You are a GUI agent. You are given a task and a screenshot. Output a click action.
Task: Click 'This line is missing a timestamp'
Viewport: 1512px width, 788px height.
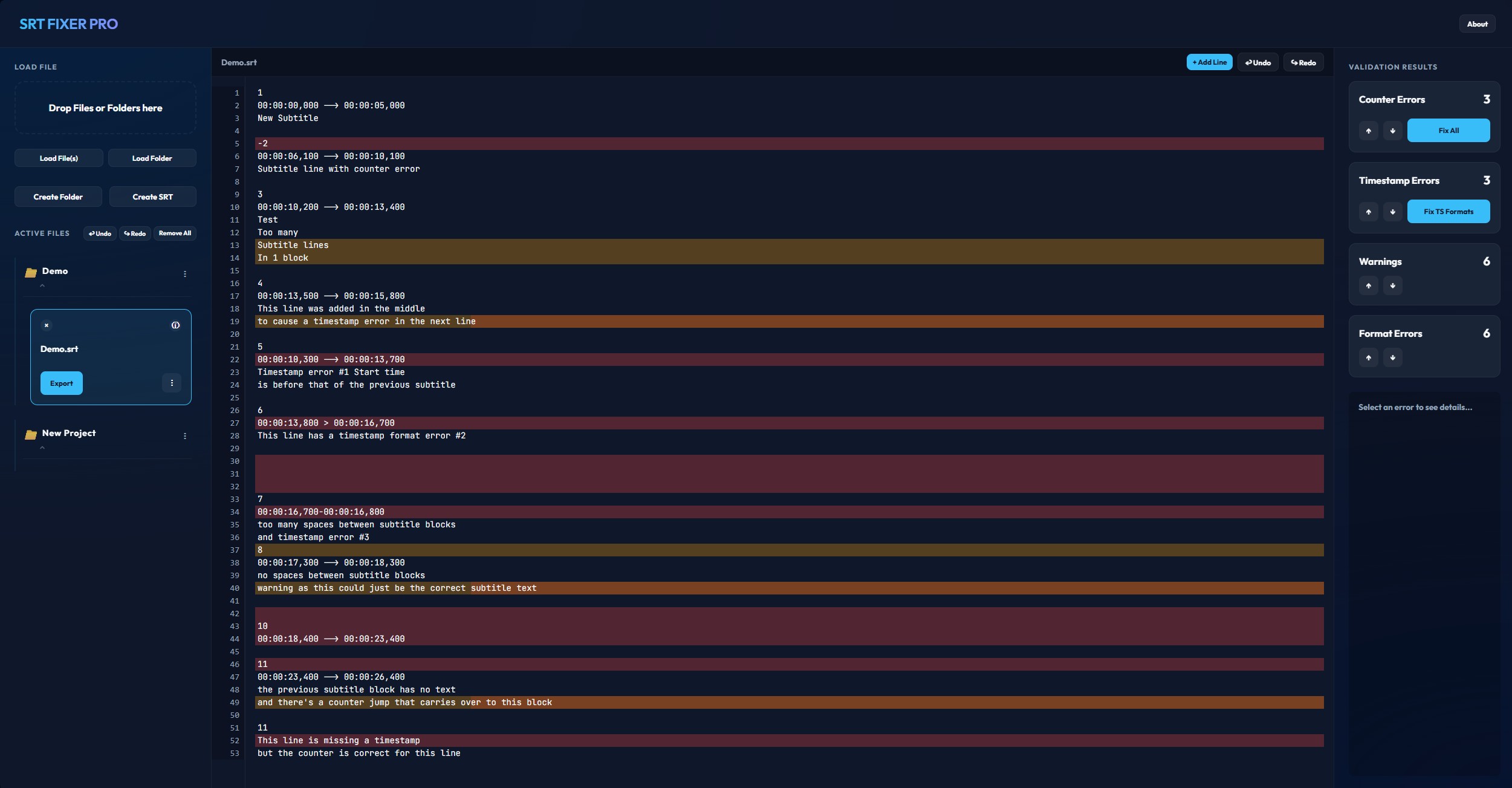click(789, 740)
